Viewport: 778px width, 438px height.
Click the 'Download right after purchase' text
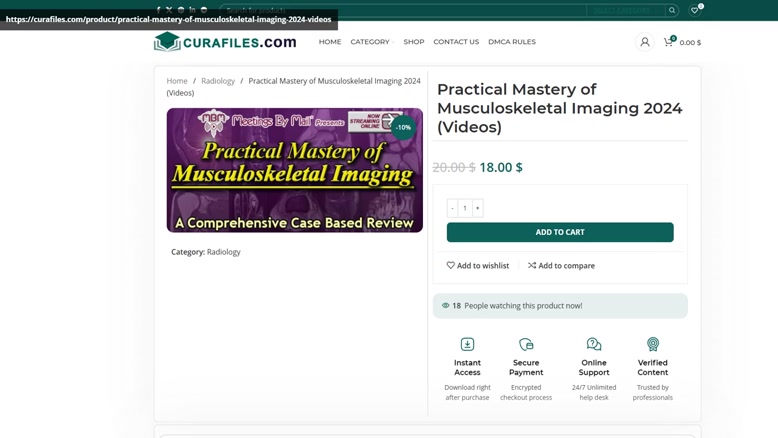tap(467, 392)
